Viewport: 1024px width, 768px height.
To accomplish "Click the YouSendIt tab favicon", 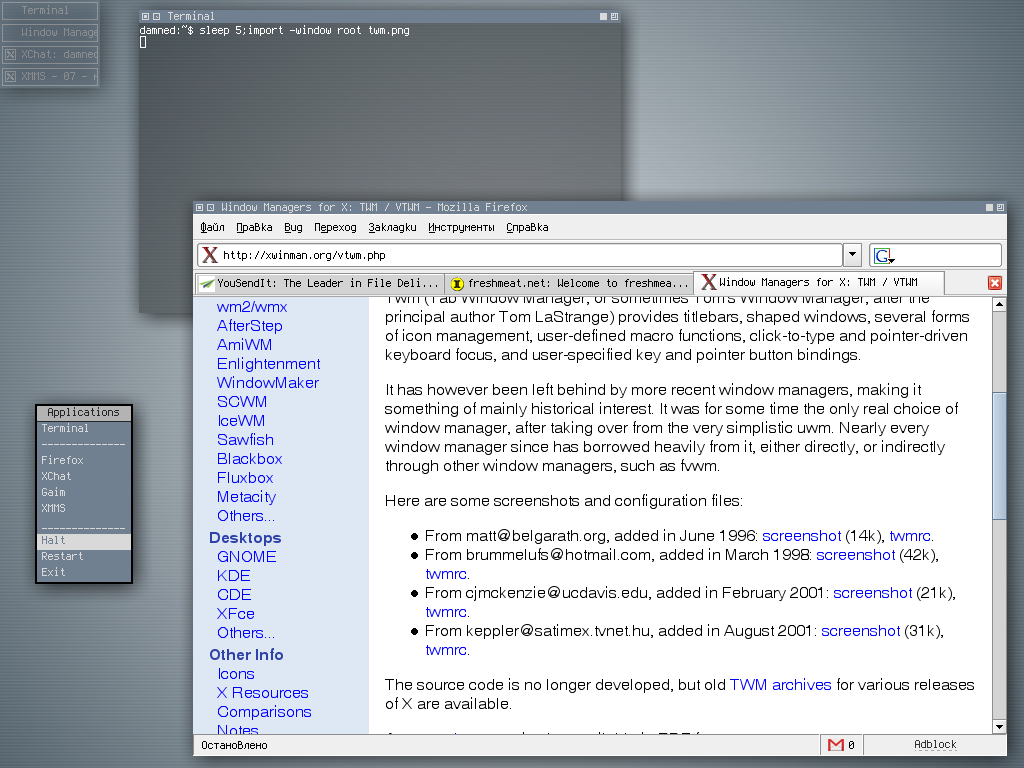I will click(207, 283).
